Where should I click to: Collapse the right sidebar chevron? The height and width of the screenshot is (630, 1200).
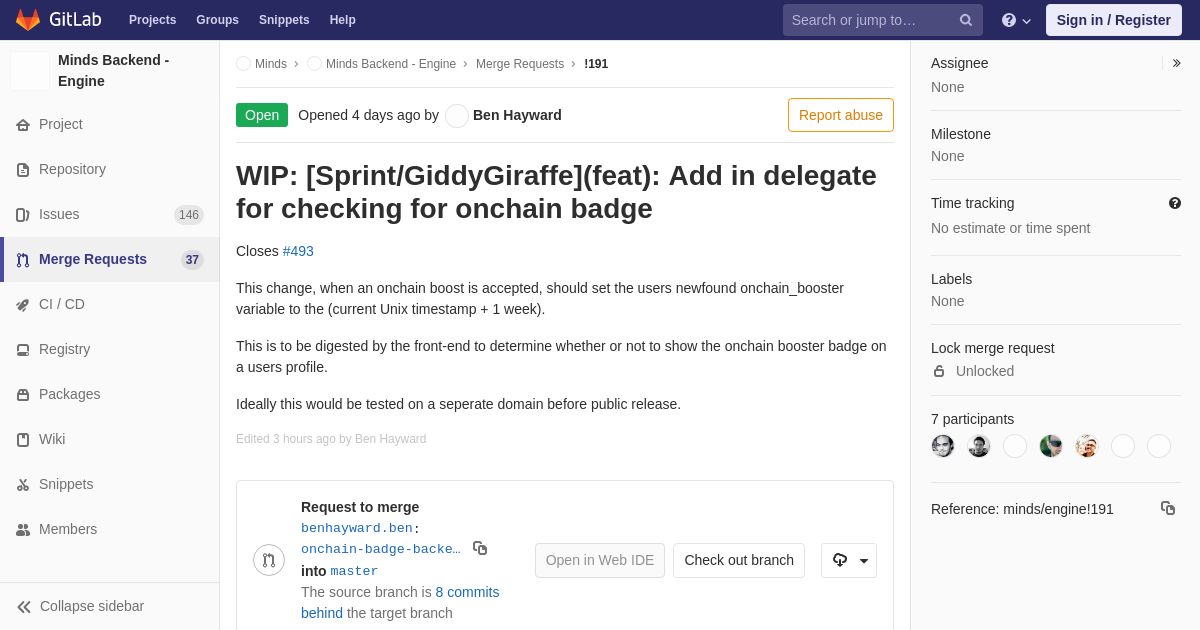click(x=1176, y=63)
